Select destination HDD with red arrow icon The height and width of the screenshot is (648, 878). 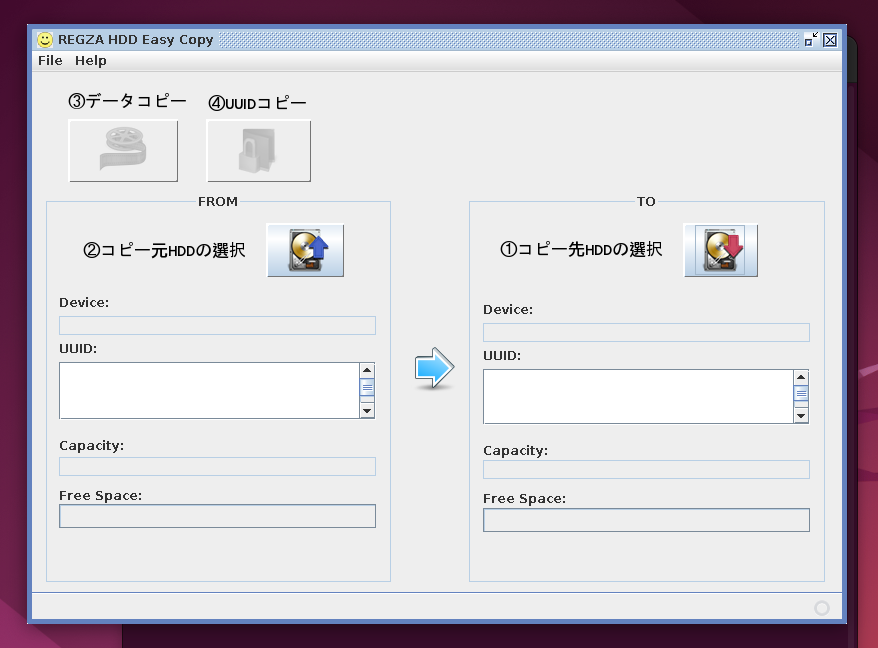tap(720, 250)
